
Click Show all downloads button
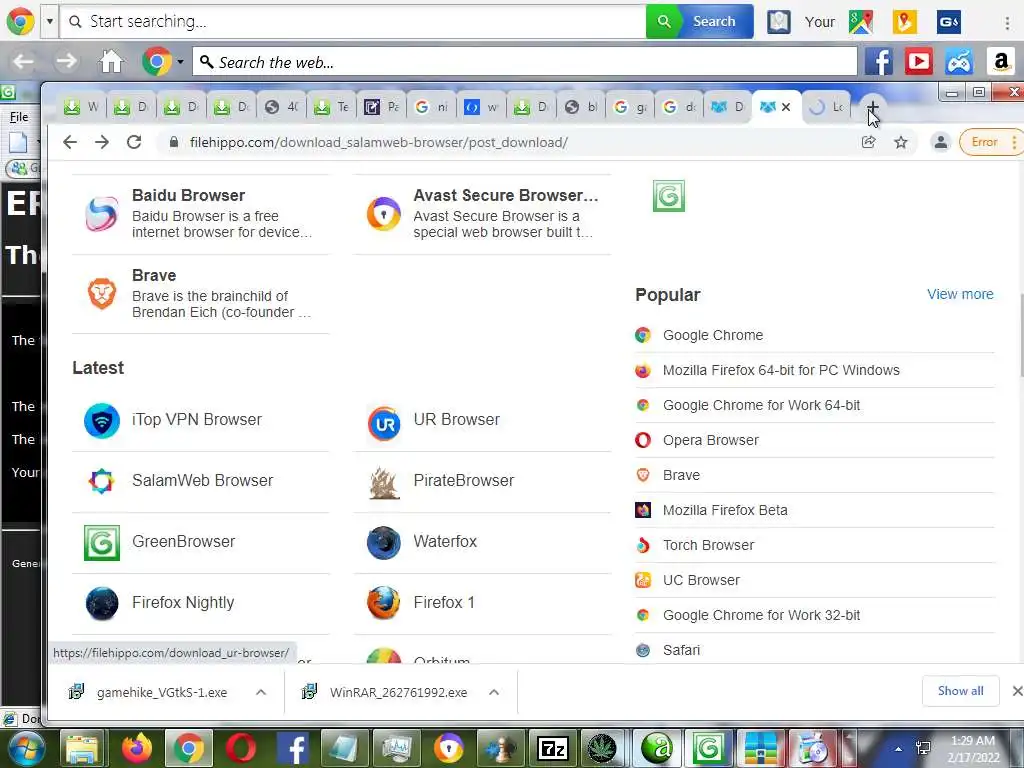960,691
